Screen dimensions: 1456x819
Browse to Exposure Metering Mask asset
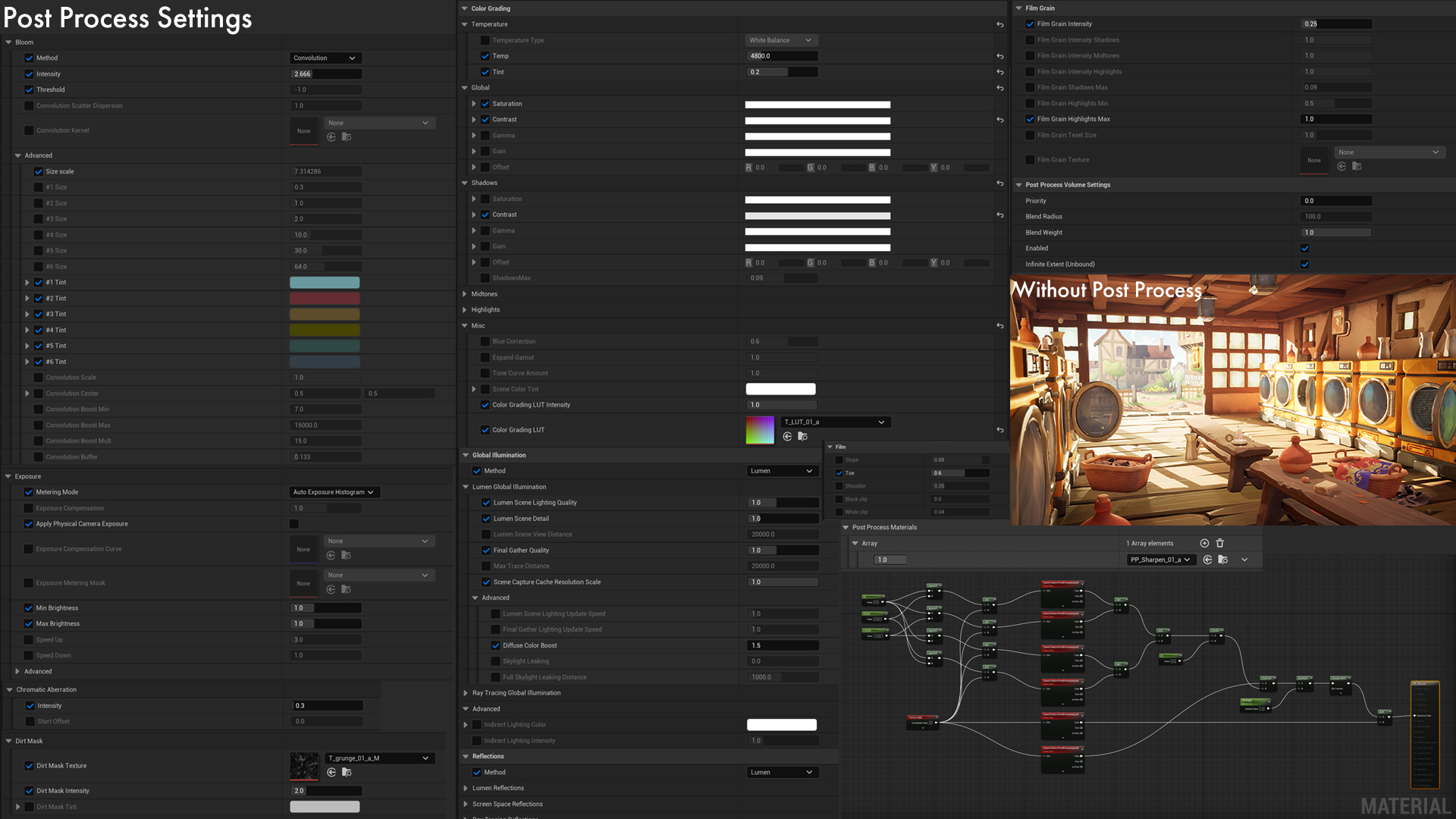(x=347, y=589)
